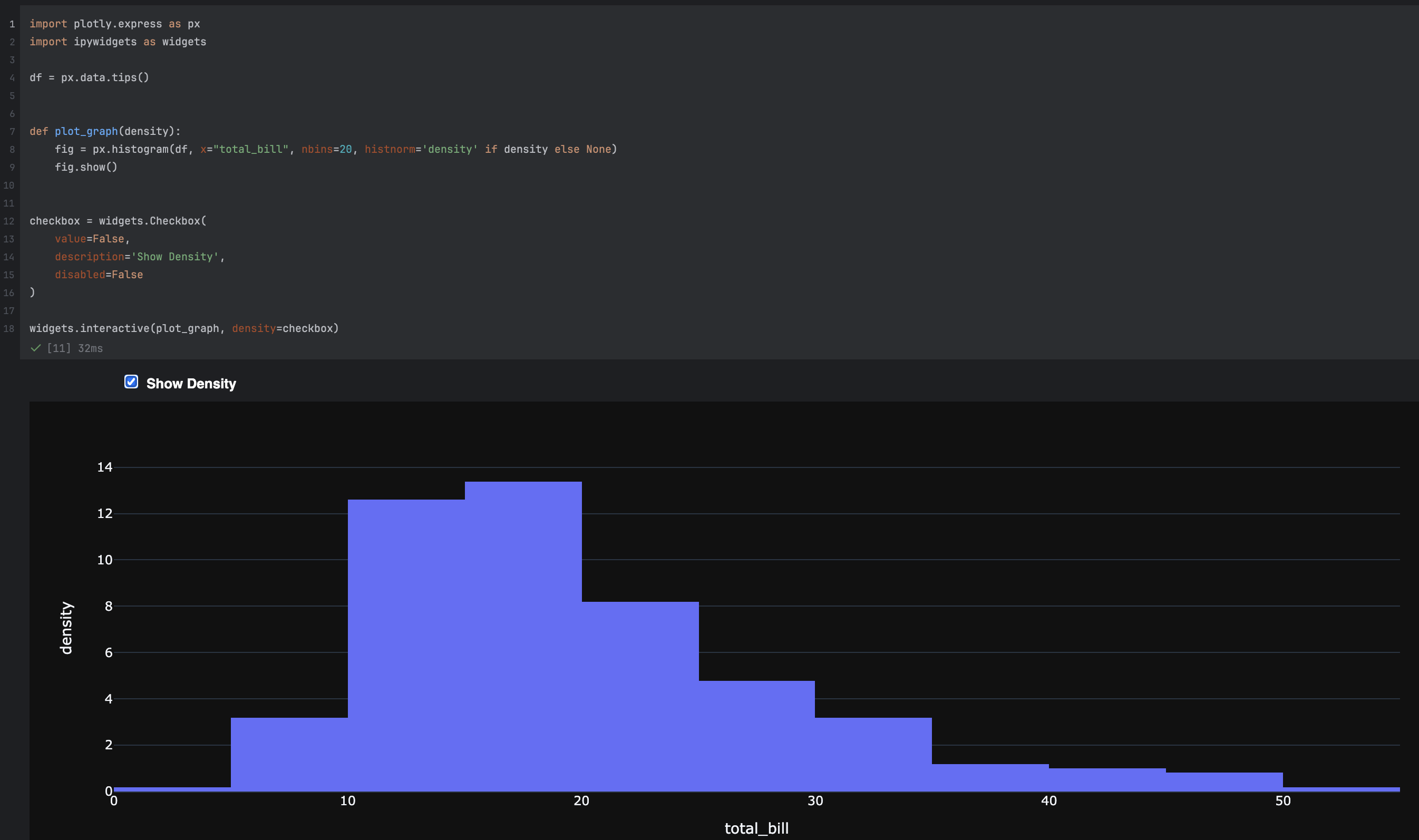
Task: Click the histnorm='density' argument in the code
Action: [x=419, y=149]
